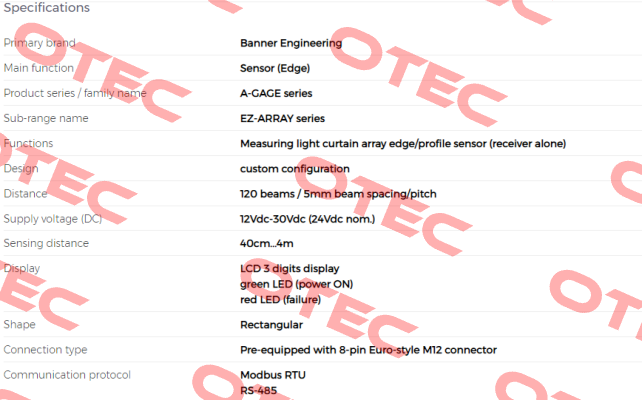Click the Communication protocol label
Screen dimensions: 642x400
pos(67,375)
